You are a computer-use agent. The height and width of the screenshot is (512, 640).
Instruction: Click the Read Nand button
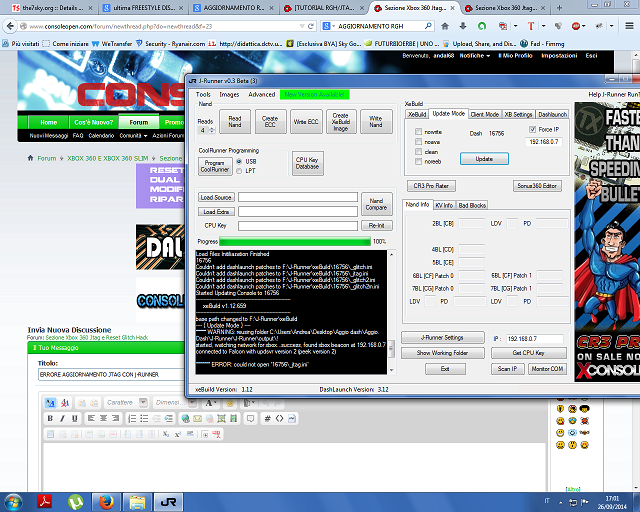[x=235, y=121]
